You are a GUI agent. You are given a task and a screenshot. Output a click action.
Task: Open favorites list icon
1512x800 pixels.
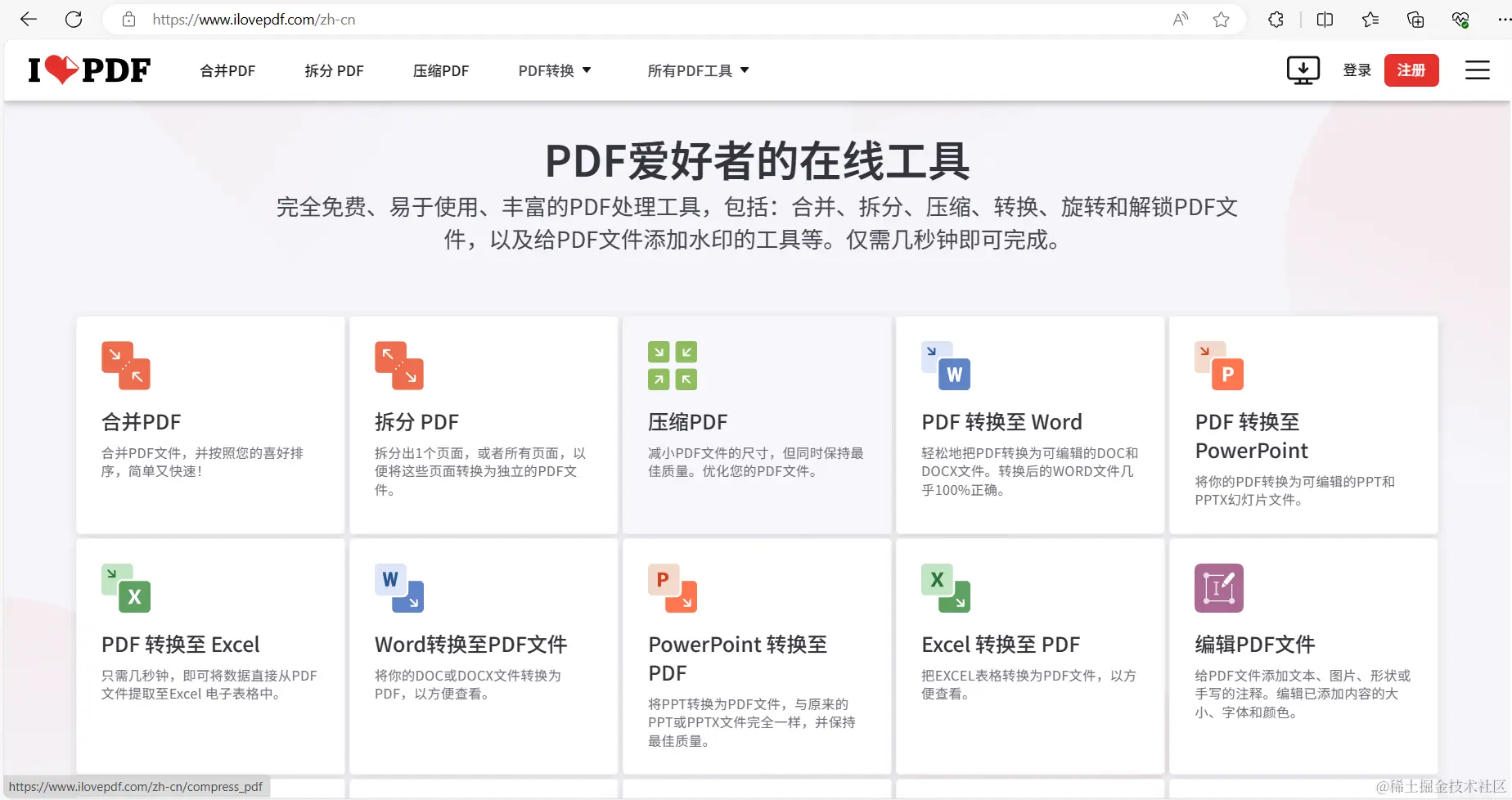(1370, 19)
